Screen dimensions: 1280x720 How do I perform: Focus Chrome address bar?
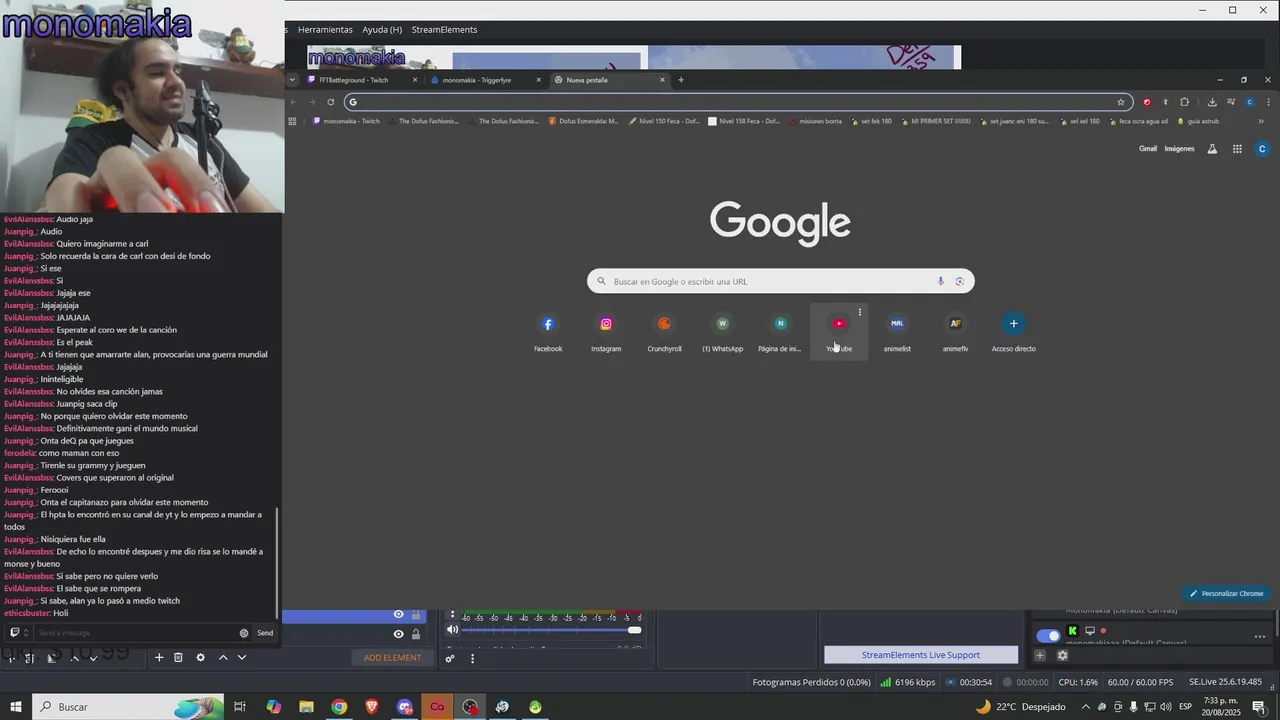(x=737, y=102)
